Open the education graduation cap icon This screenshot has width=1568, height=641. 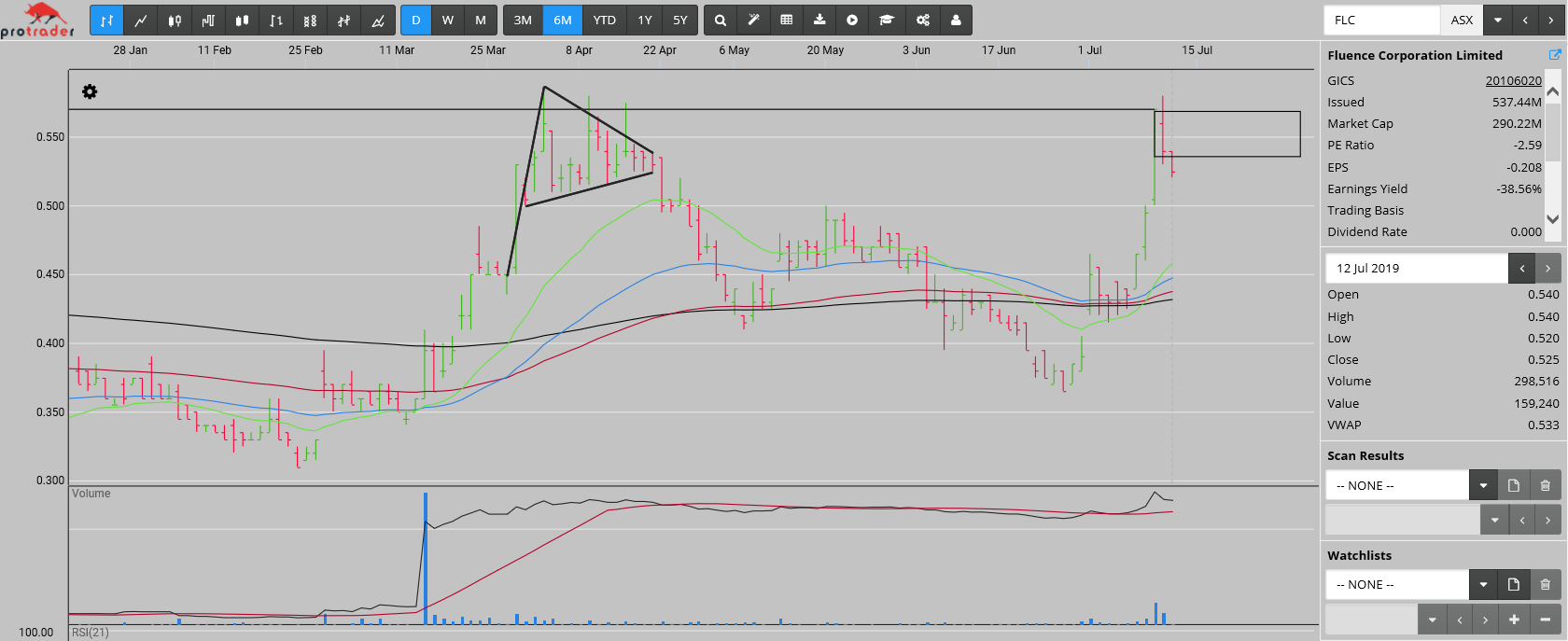point(887,21)
